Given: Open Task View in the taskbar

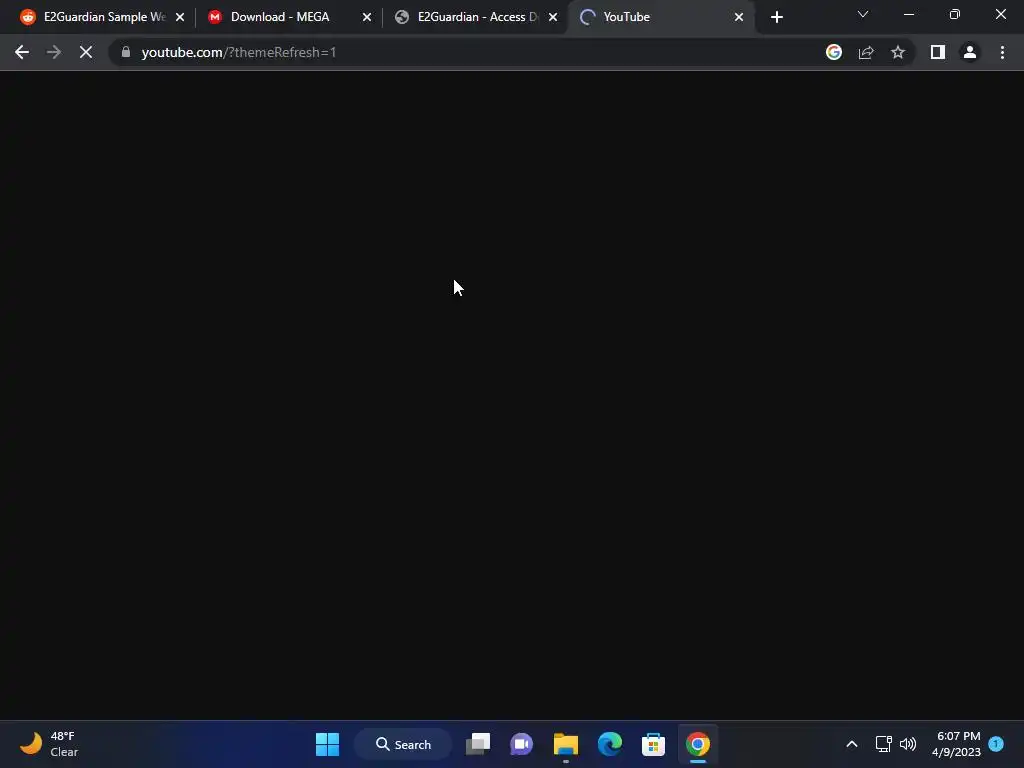Looking at the screenshot, I should (478, 744).
